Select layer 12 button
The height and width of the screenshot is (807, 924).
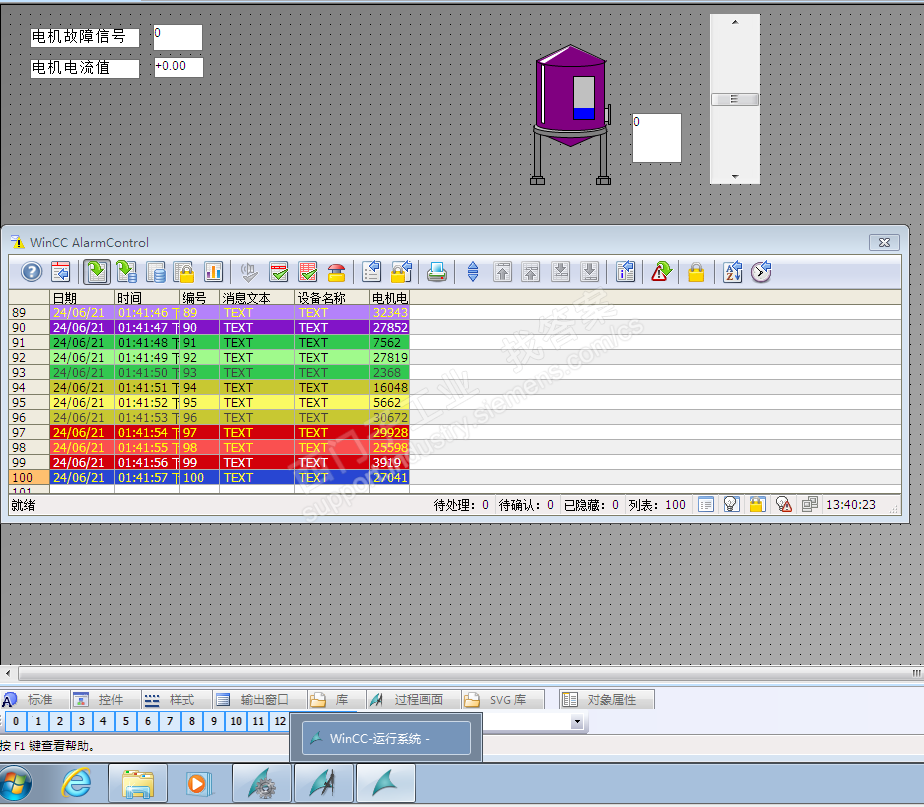280,721
